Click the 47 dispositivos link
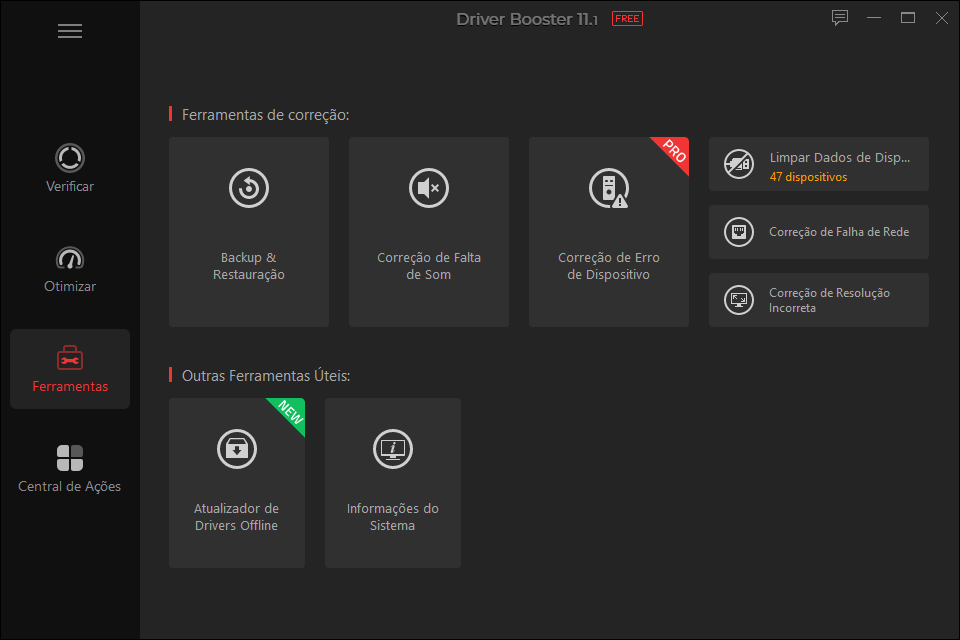Screen dimensions: 960x640 click(808, 177)
